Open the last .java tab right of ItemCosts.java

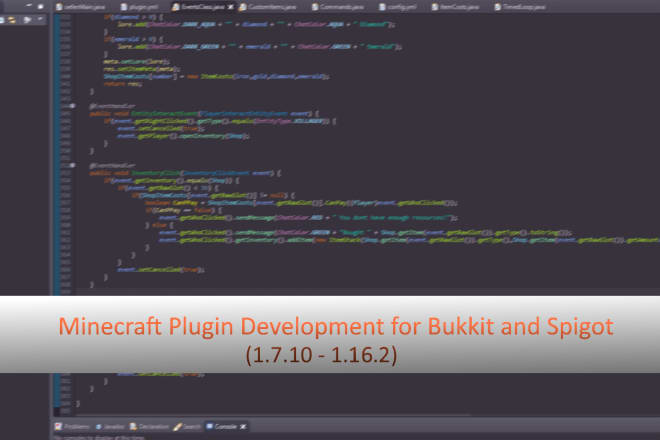520,7
